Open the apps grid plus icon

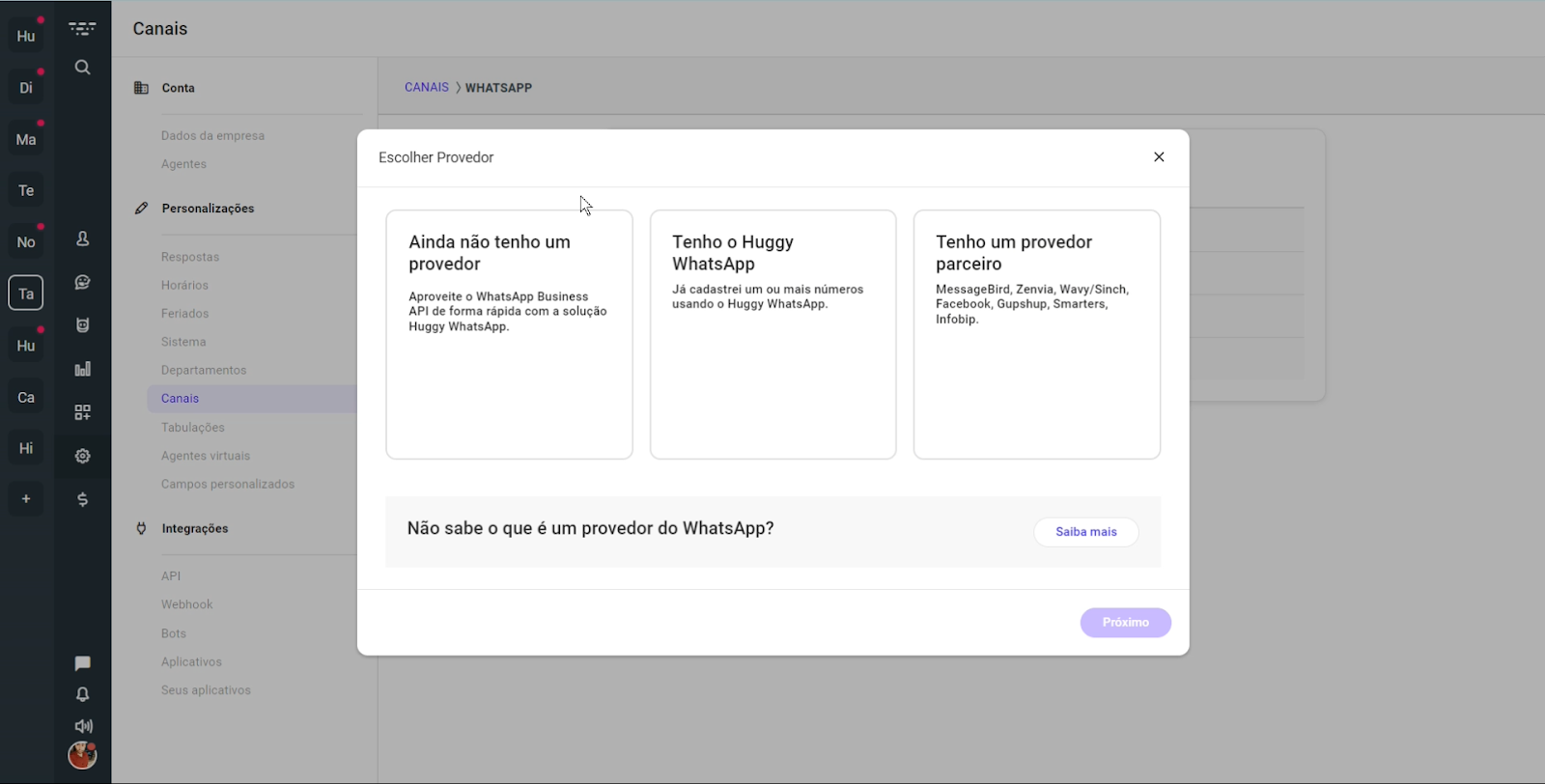[83, 412]
